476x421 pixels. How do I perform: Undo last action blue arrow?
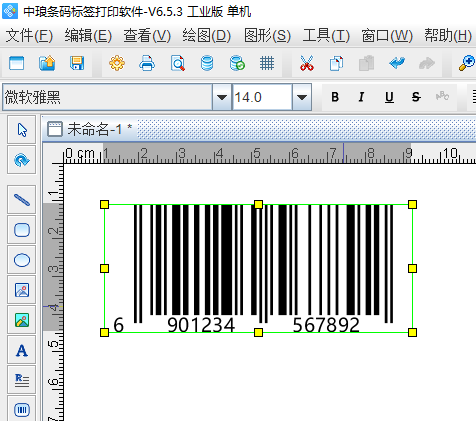click(x=397, y=63)
